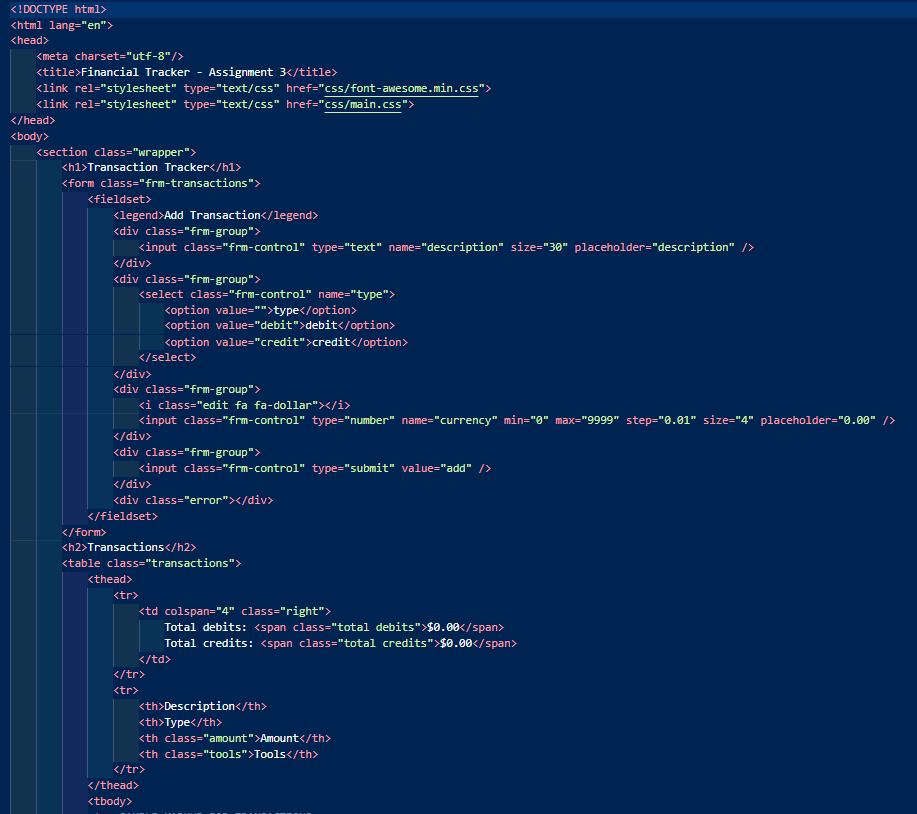Click the th class="amount" line

click(235, 739)
